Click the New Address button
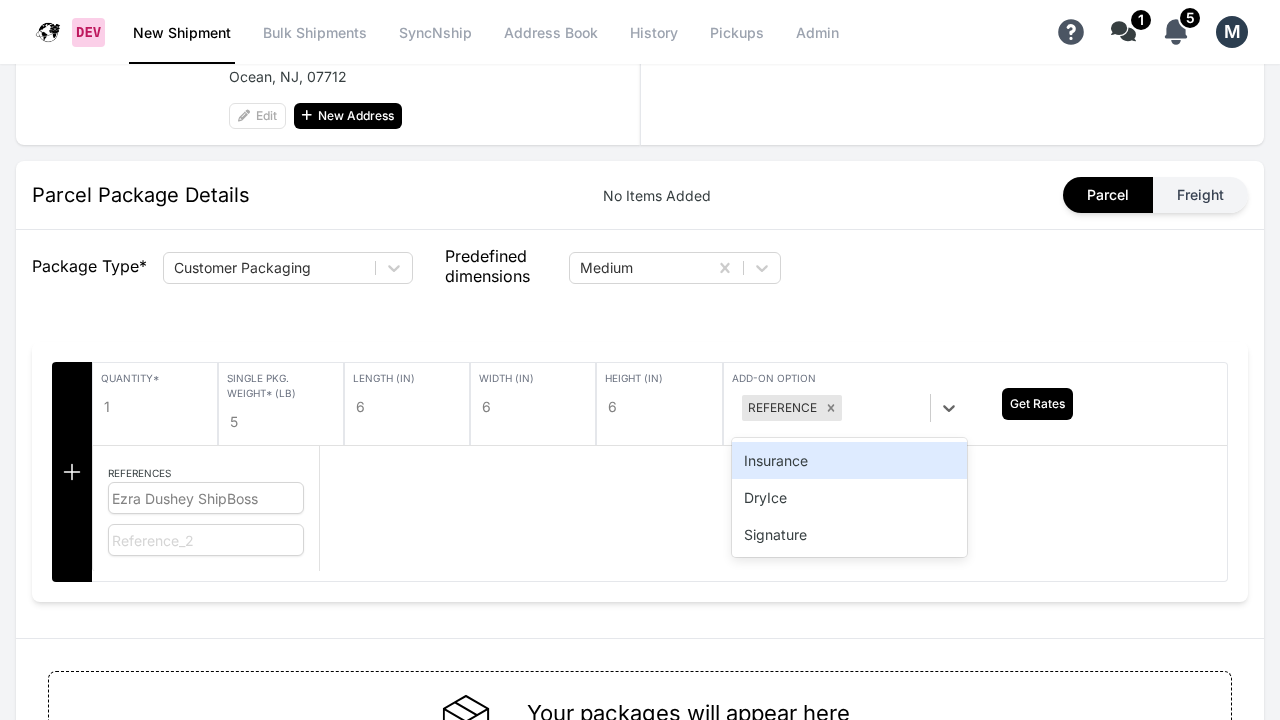 pos(348,116)
